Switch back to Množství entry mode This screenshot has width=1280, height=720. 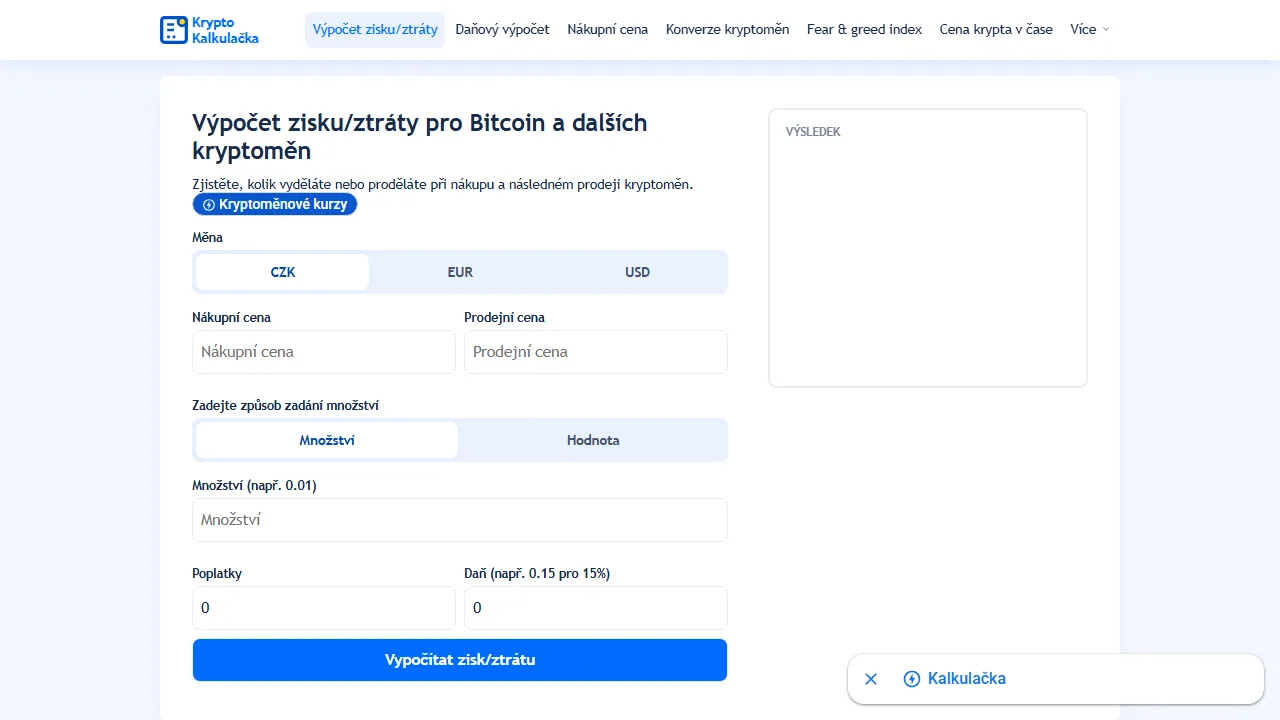326,440
